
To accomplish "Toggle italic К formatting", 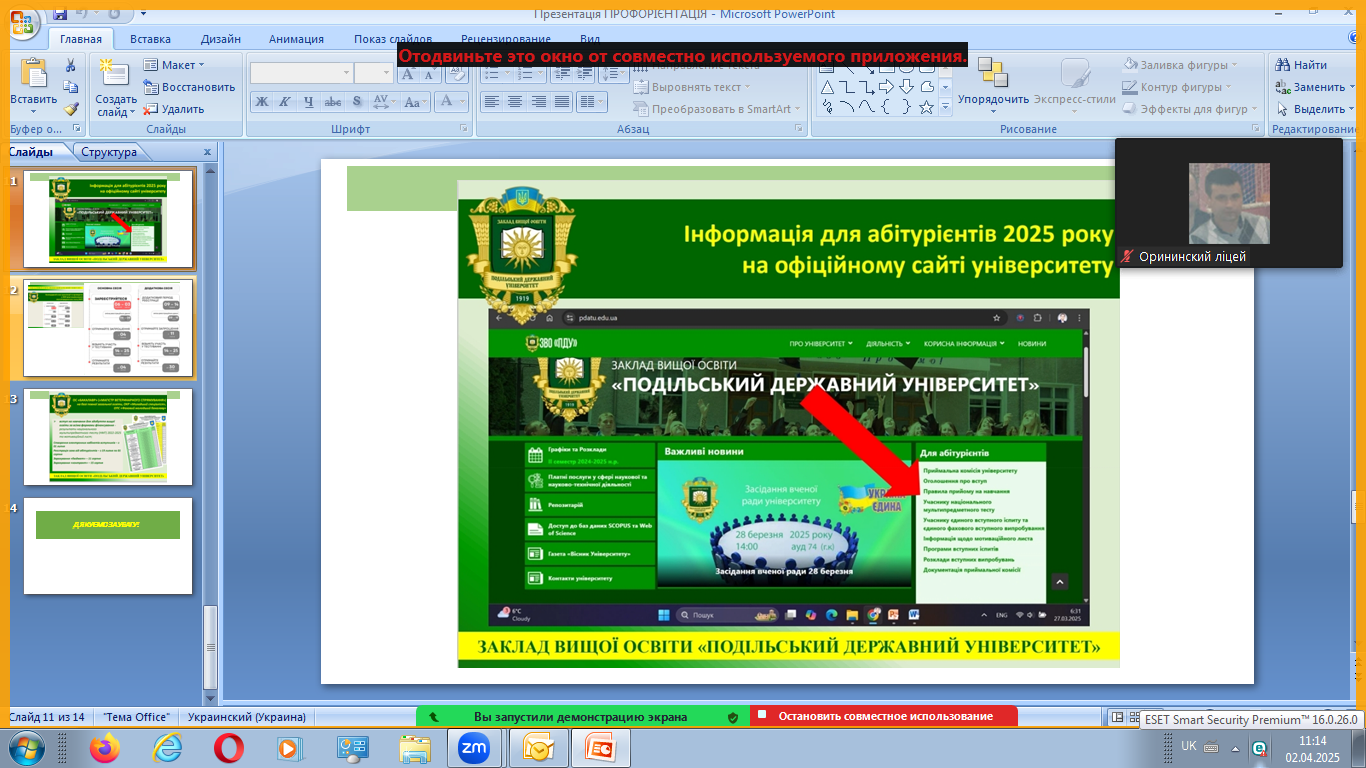I will tap(285, 102).
